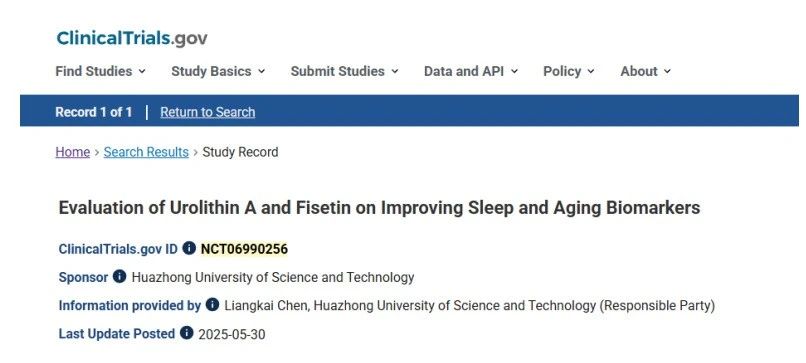Go to Home breadcrumb link
This screenshot has height=363, width=806.
(72, 152)
